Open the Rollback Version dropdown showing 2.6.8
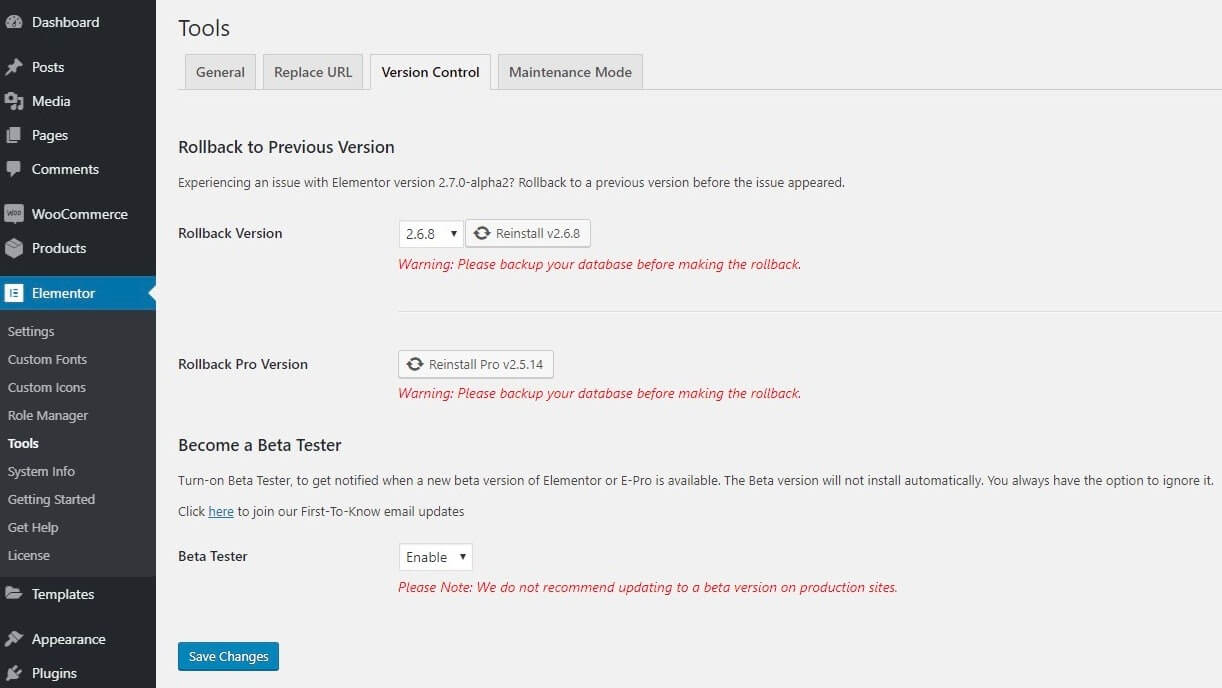The height and width of the screenshot is (688, 1222). (430, 233)
